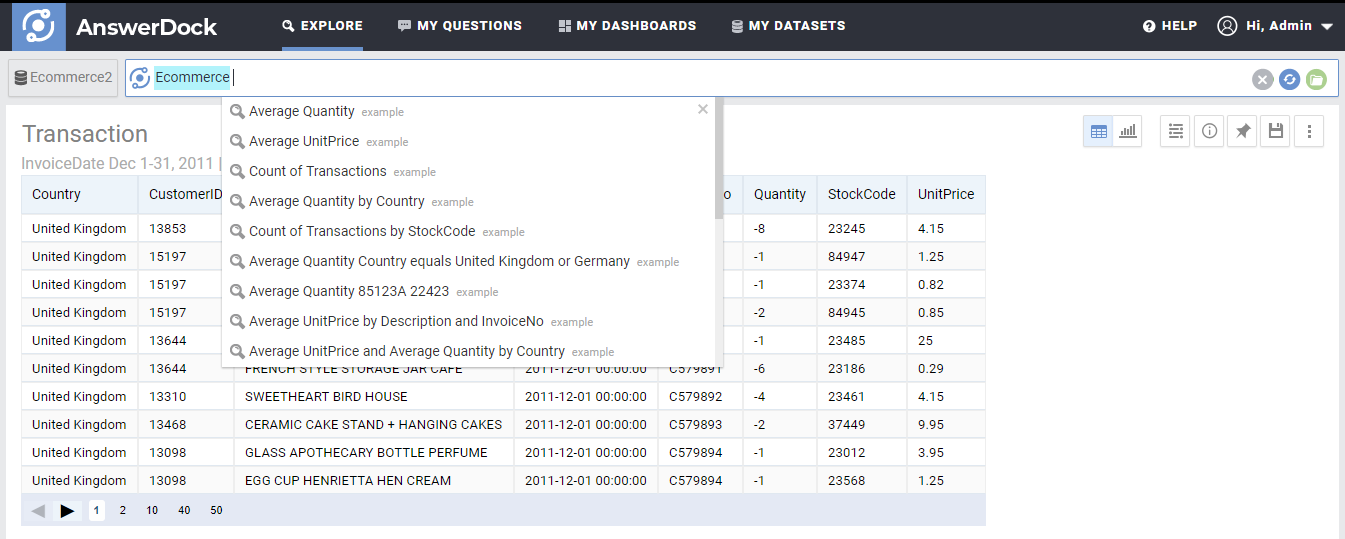This screenshot has height=539, width=1345.
Task: Click InvoiceDate Dec 1-31, 2011 filter text
Action: pyautogui.click(x=118, y=163)
